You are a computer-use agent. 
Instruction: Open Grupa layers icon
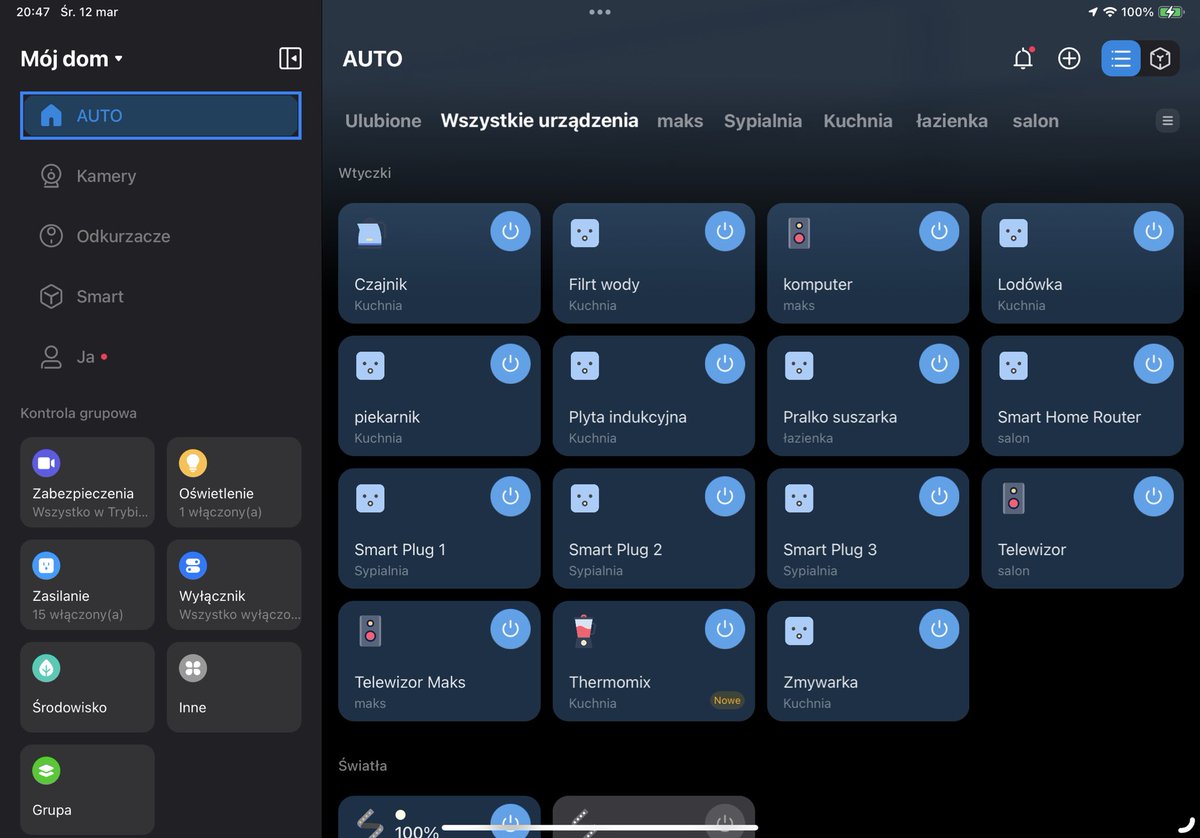[x=46, y=771]
